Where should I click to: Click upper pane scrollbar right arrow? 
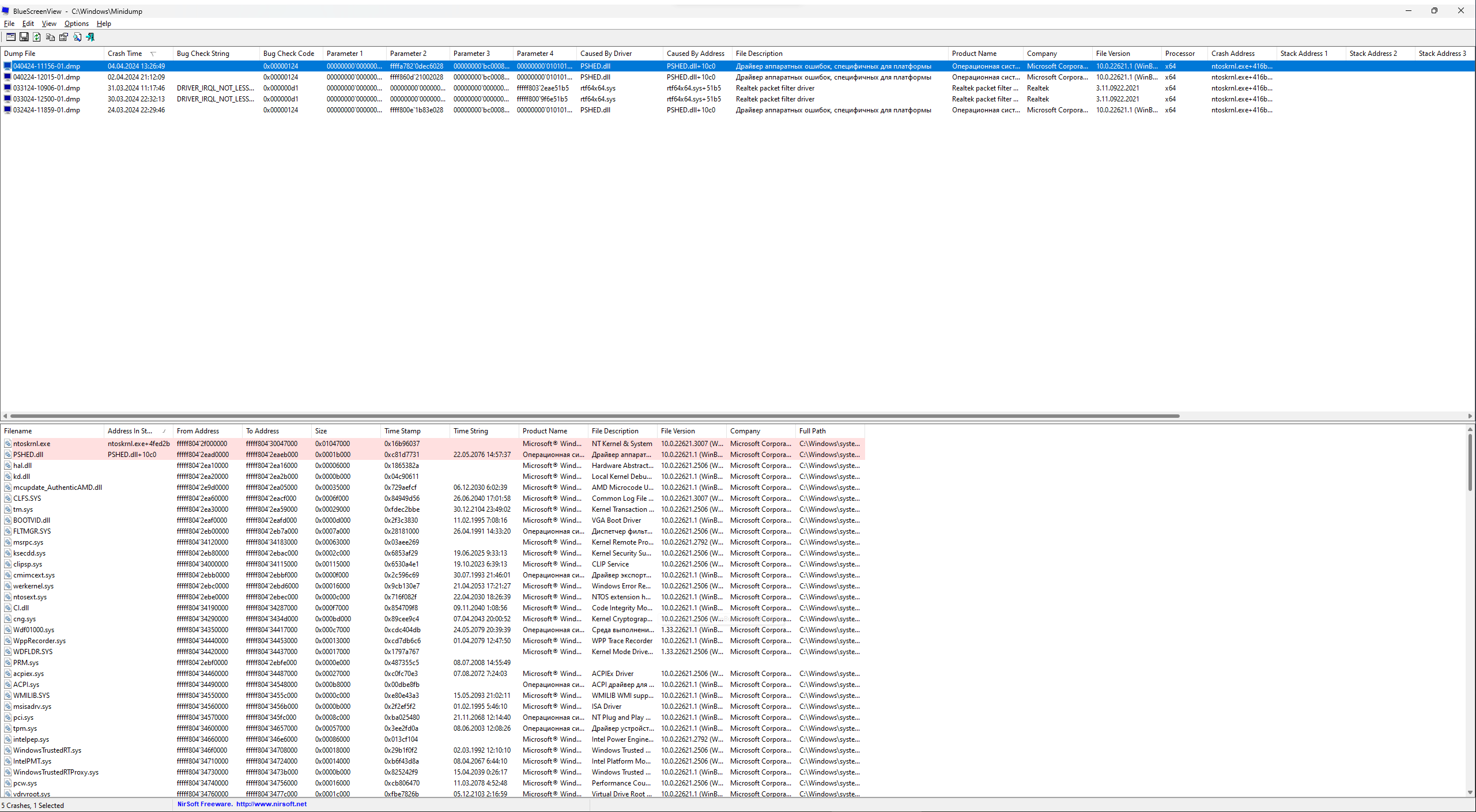1470,416
